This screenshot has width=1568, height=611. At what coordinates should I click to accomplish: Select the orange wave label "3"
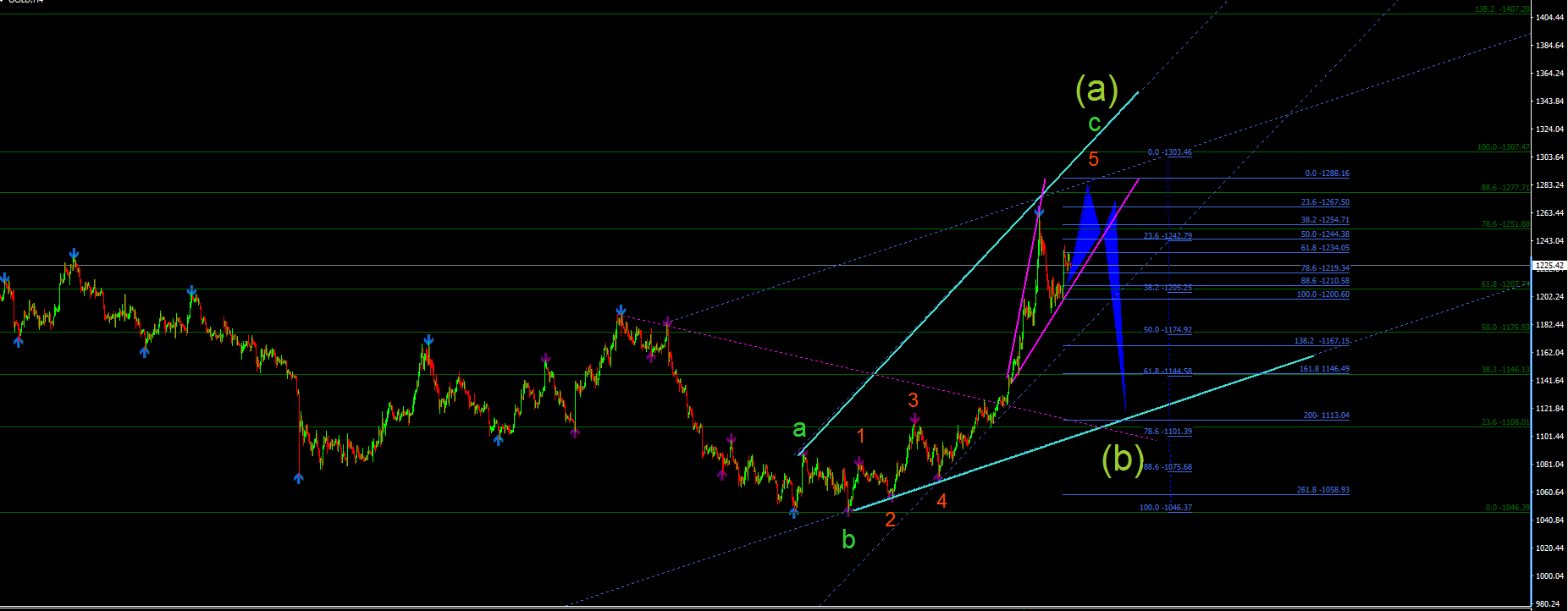pyautogui.click(x=914, y=399)
